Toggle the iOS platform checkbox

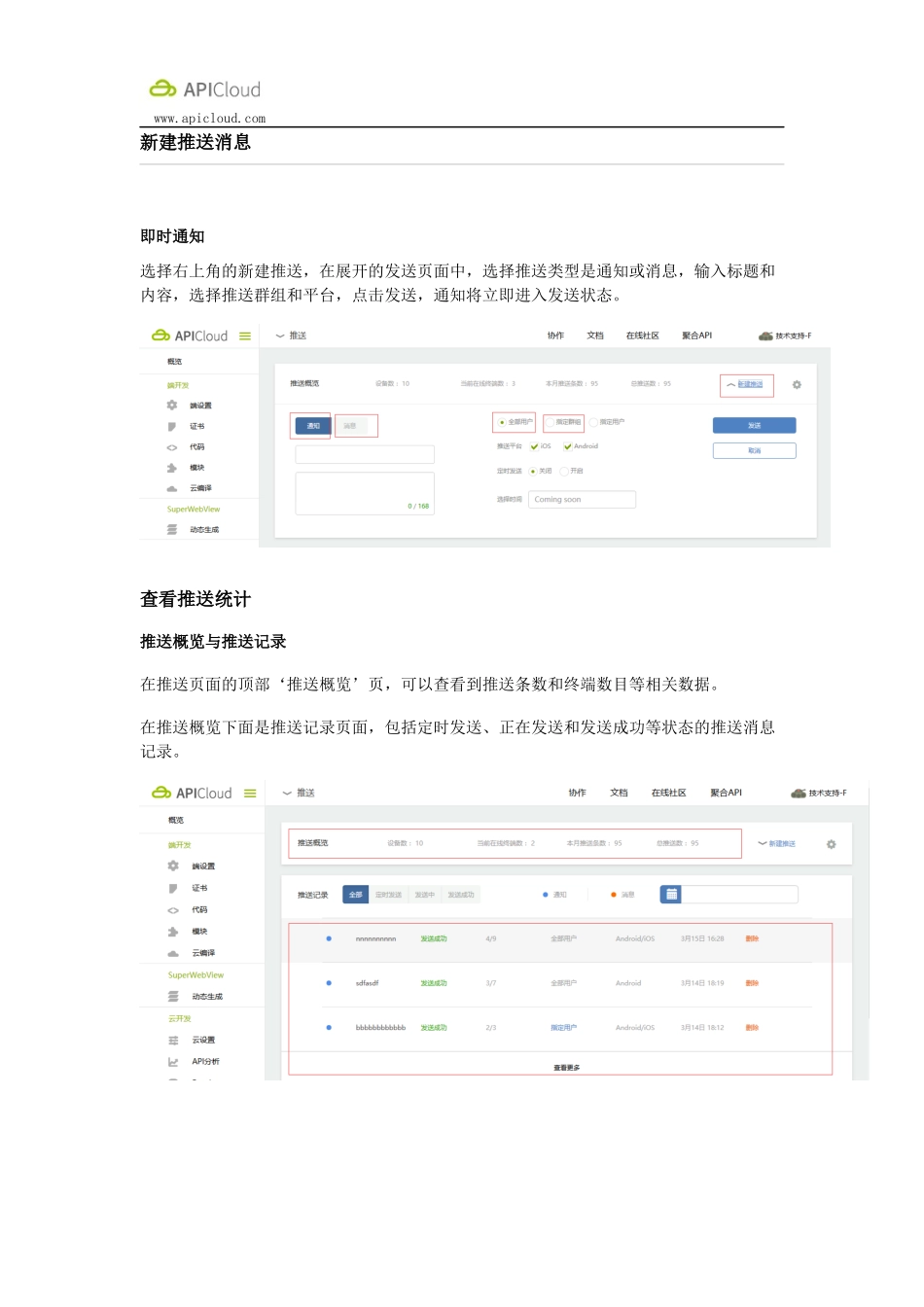[534, 447]
